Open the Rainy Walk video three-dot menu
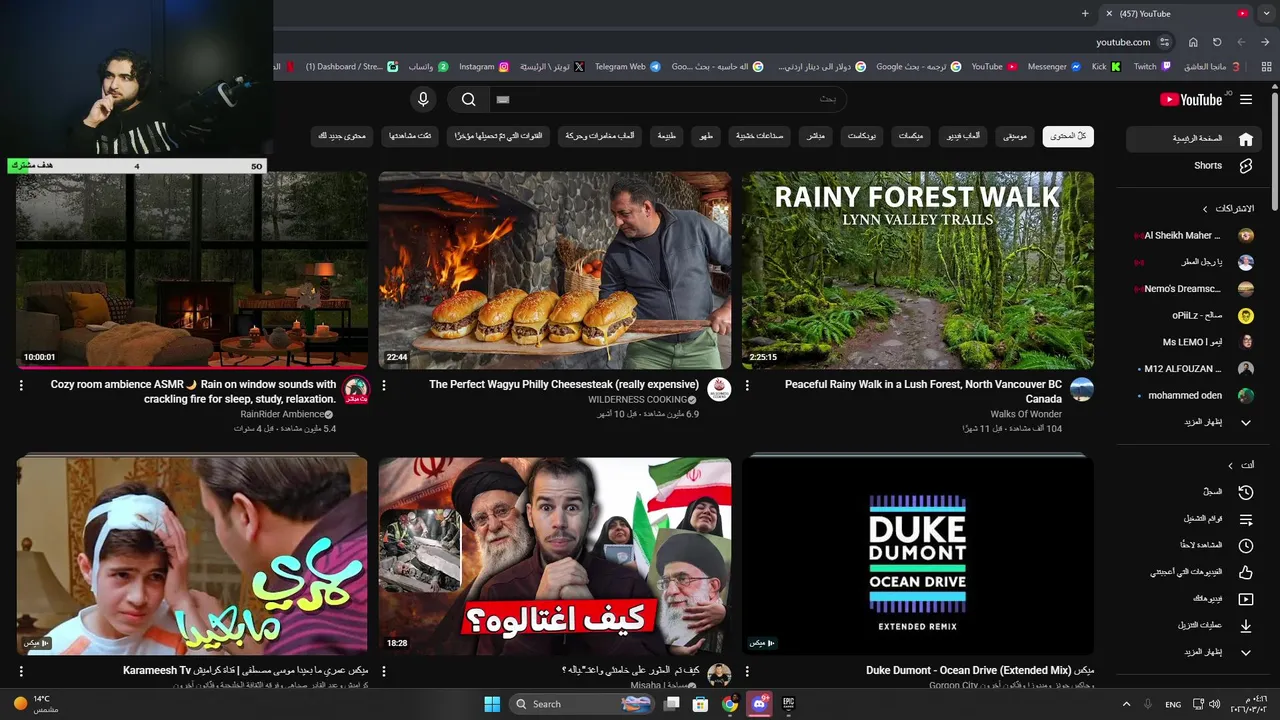The width and height of the screenshot is (1280, 720). (747, 385)
